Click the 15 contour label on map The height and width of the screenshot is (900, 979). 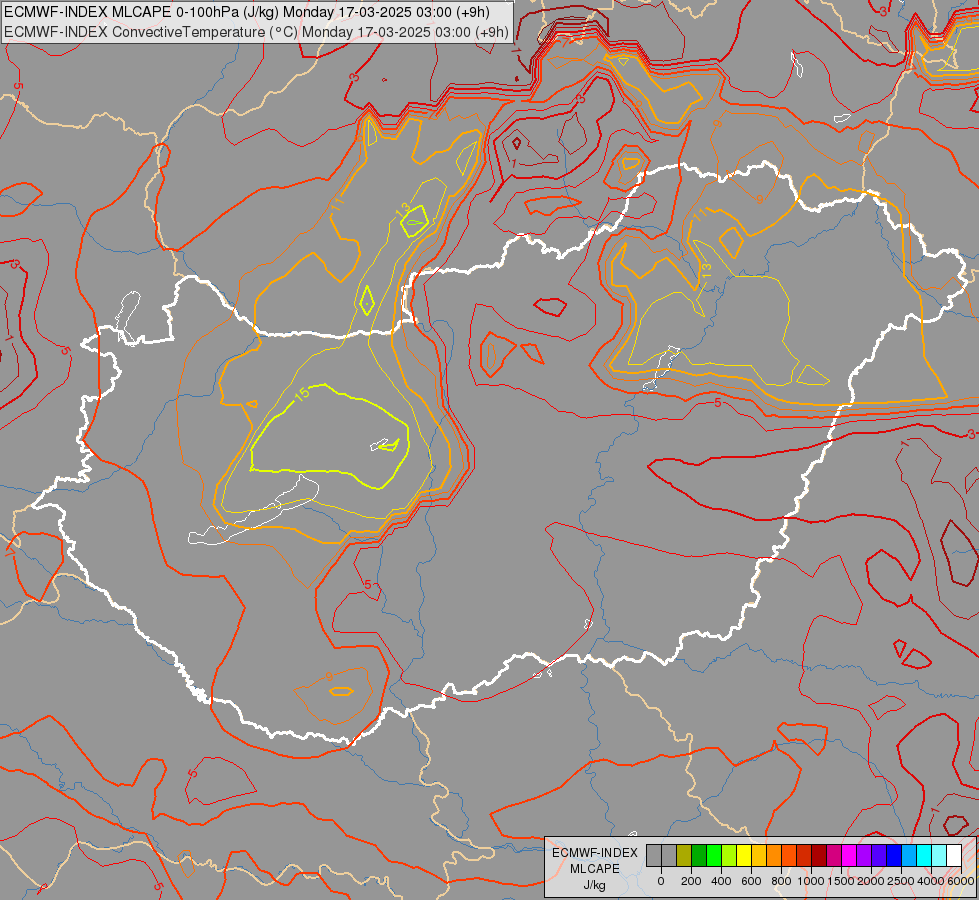[302, 393]
